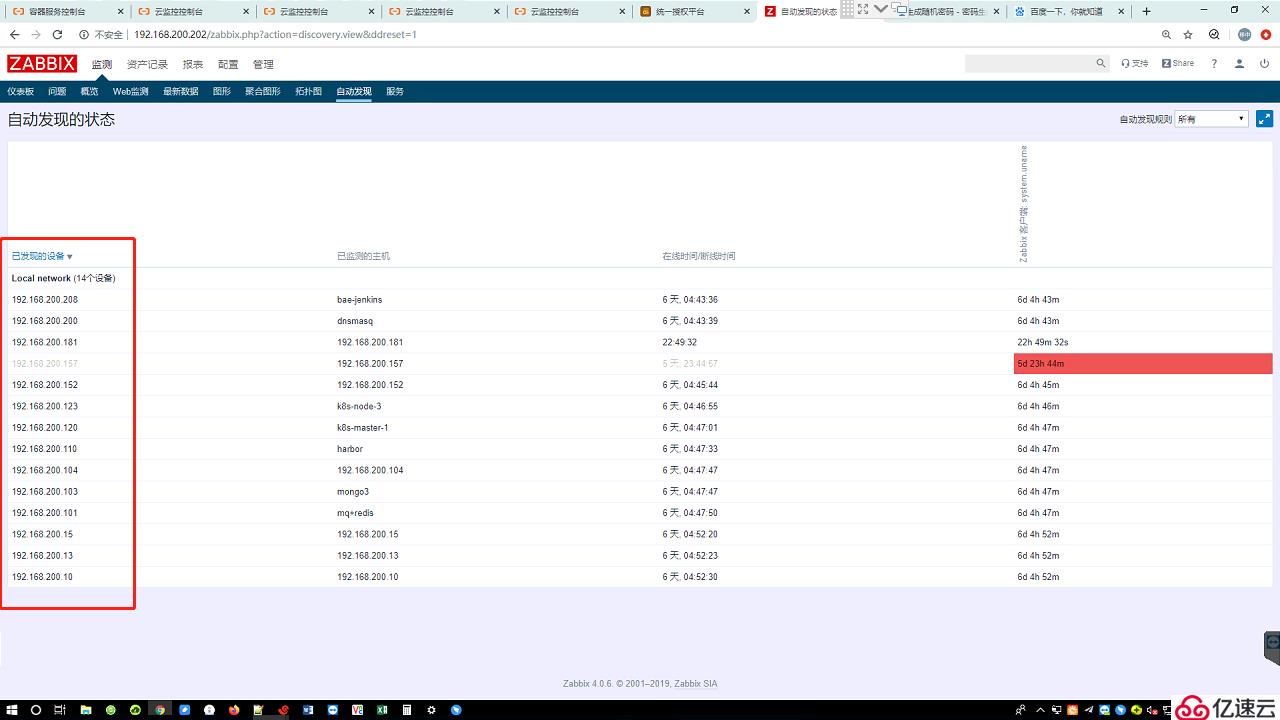
Task: Go to 聚合图形 submenu
Action: click(262, 91)
